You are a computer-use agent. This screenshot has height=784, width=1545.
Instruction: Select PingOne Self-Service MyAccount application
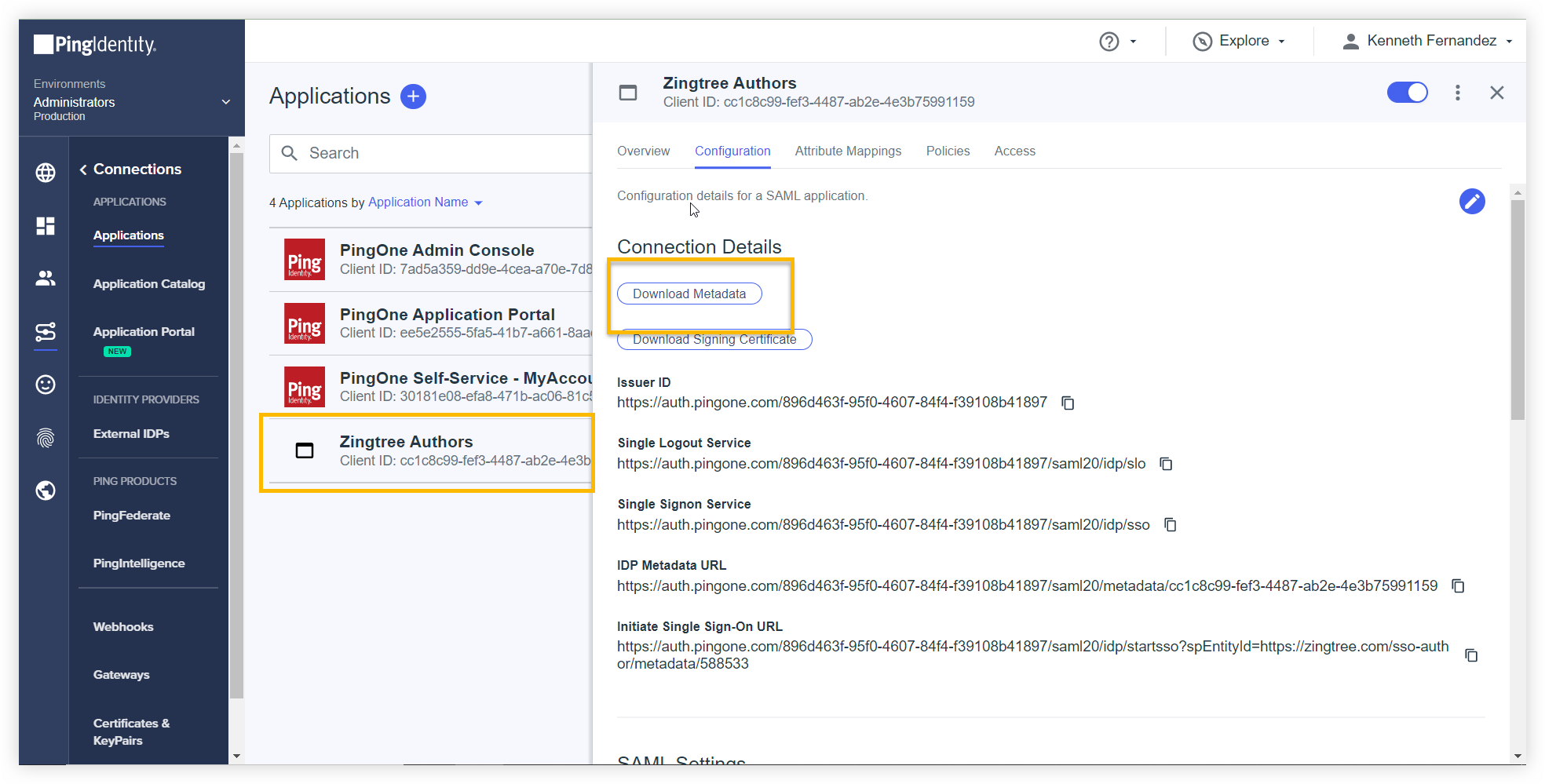430,387
